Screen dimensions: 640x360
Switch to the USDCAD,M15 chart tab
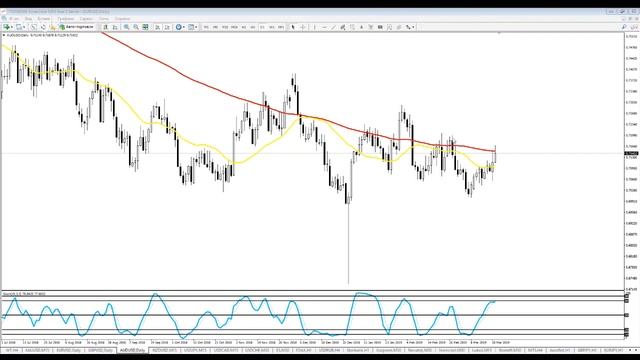[226, 350]
